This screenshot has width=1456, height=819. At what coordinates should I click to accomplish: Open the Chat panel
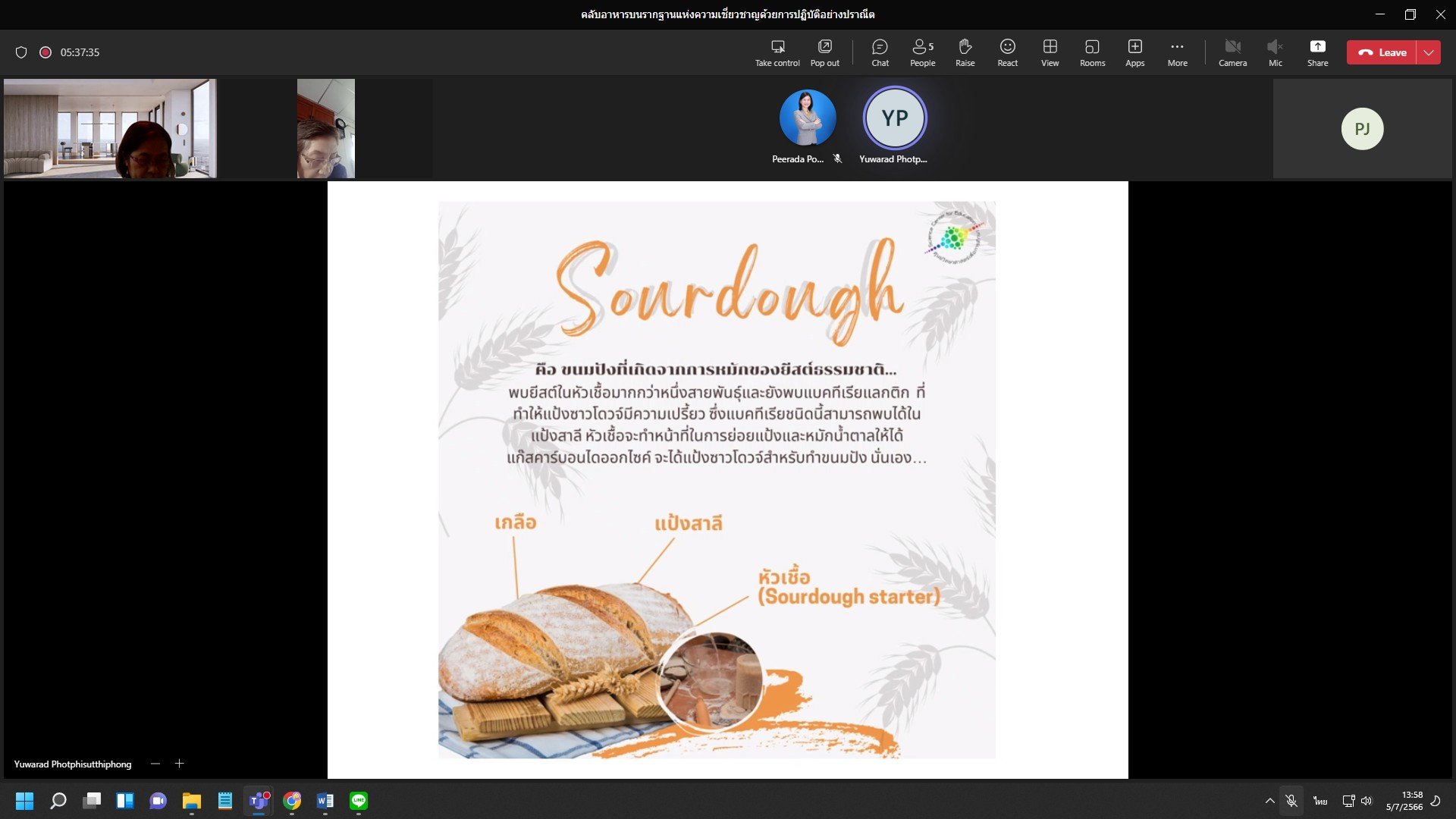click(x=880, y=52)
